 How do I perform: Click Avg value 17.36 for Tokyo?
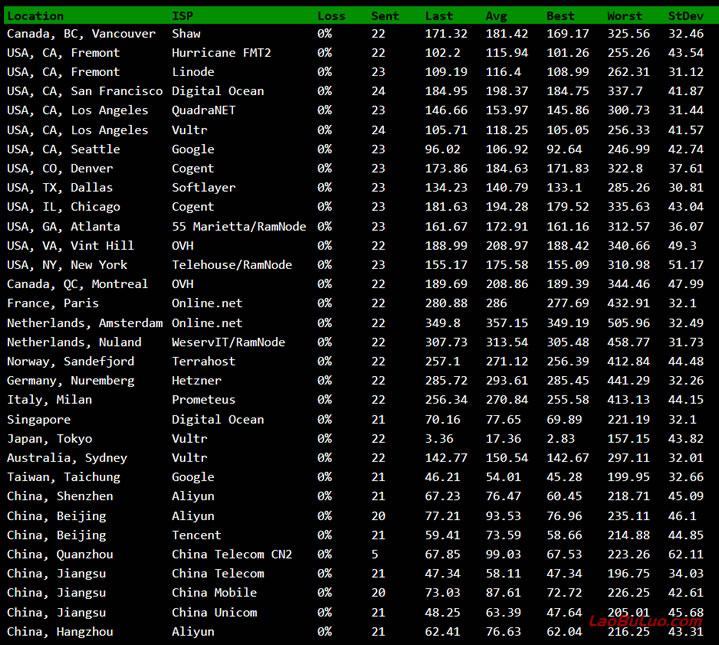(503, 439)
